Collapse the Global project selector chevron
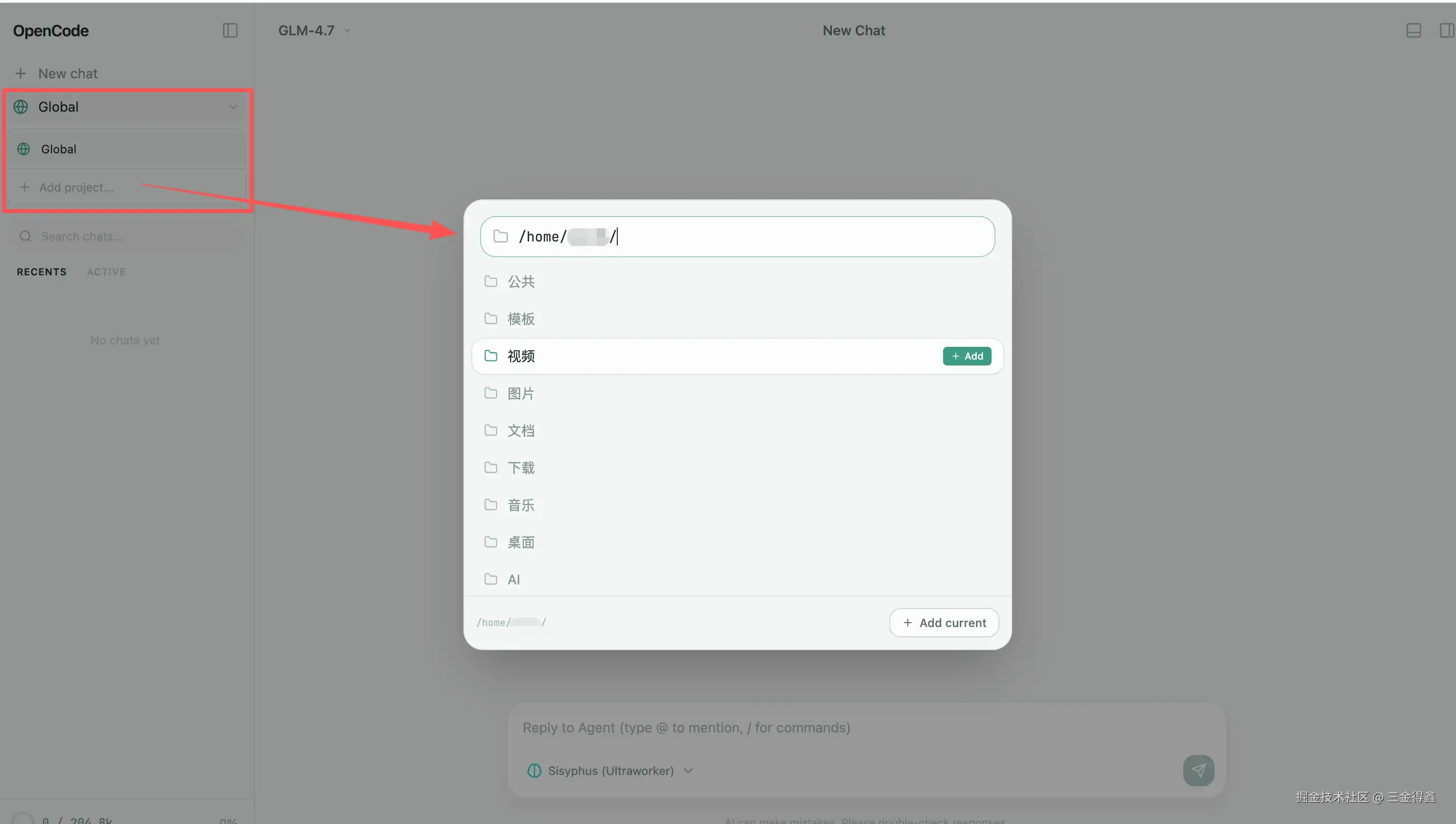This screenshot has height=824, width=1456. (x=233, y=107)
